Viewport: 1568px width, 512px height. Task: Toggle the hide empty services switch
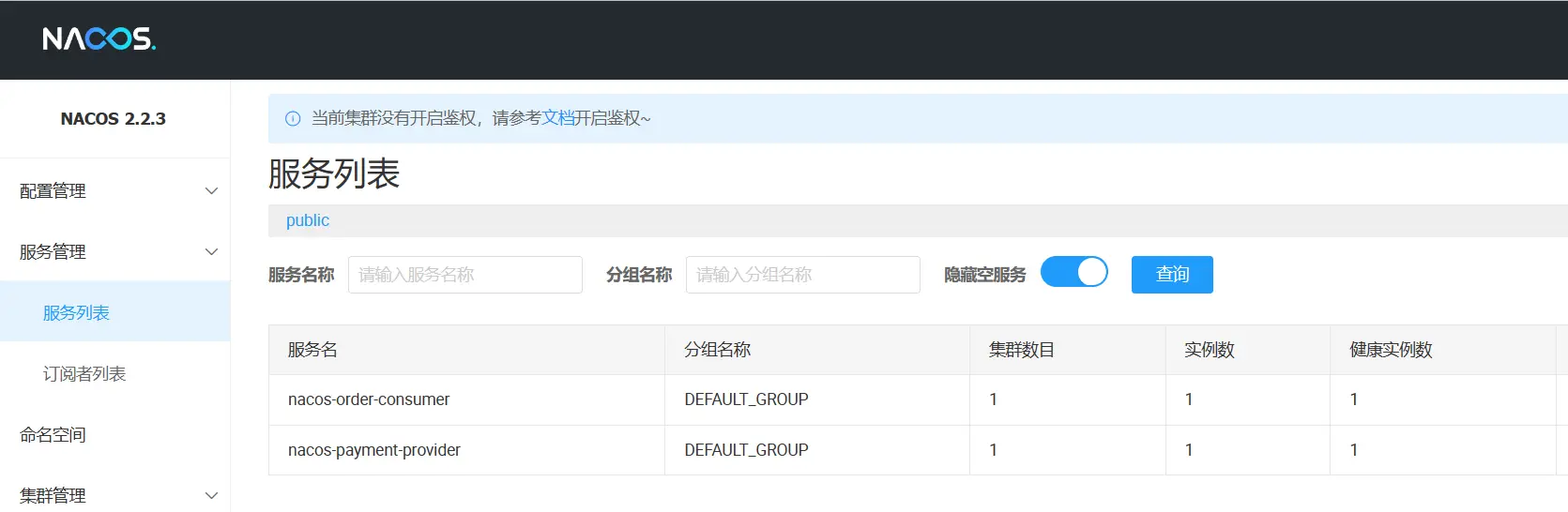pyautogui.click(x=1073, y=273)
